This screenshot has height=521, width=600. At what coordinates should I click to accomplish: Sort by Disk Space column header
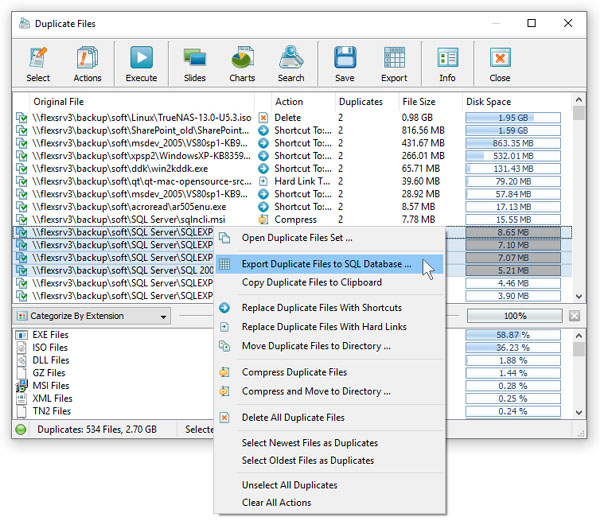point(517,102)
